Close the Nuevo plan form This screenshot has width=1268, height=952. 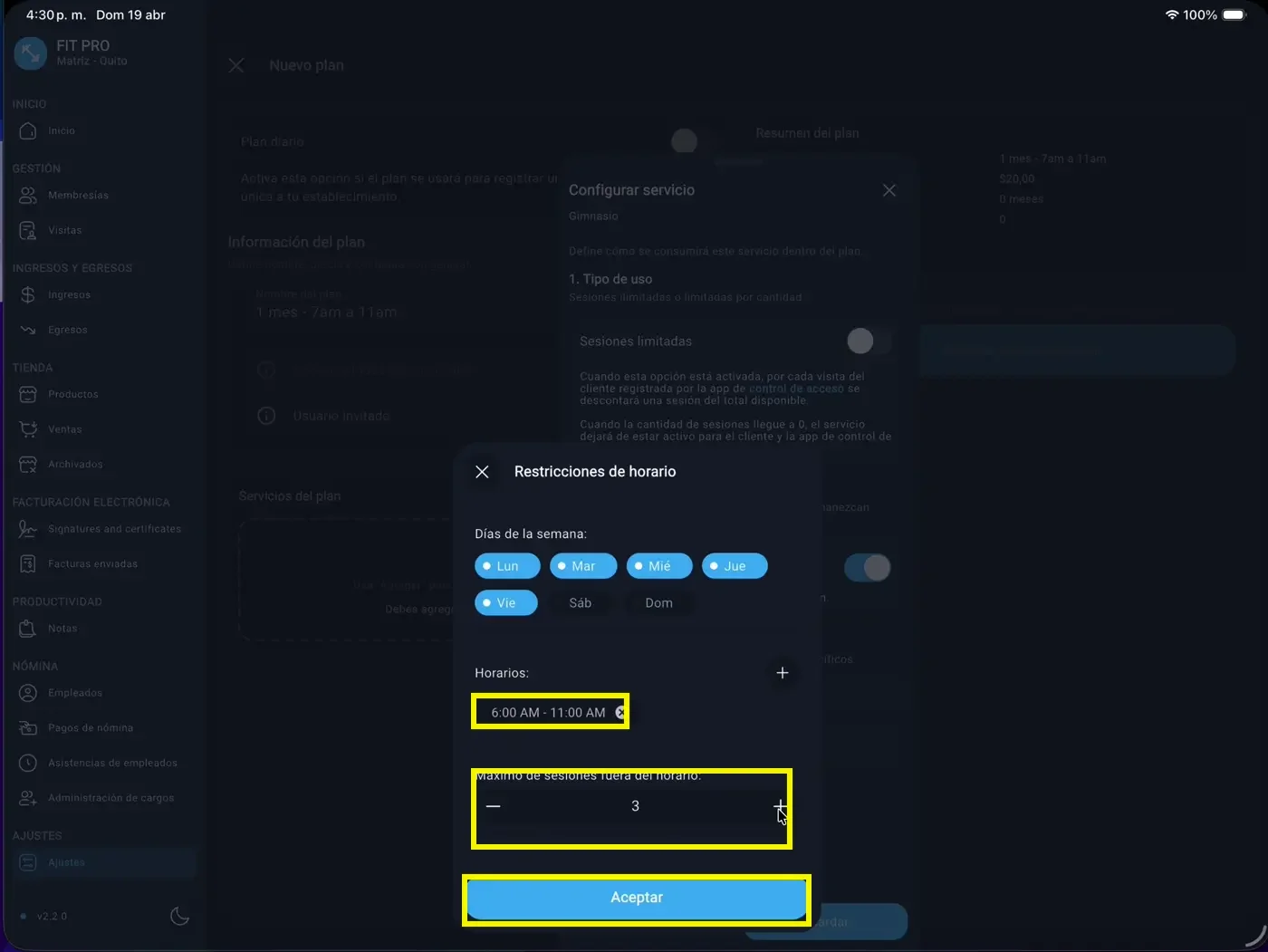[236, 66]
